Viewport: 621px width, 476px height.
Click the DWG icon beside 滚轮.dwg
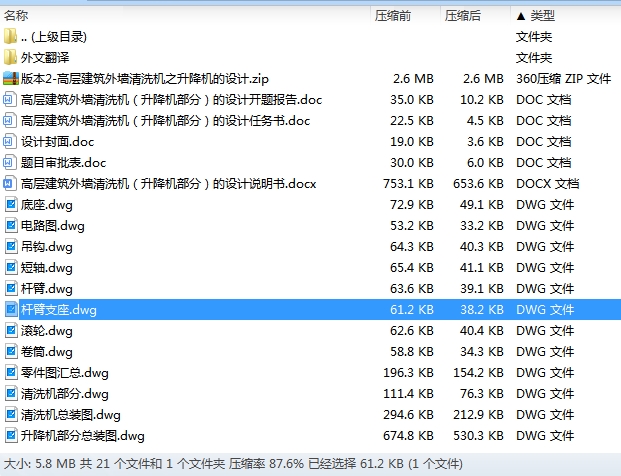click(11, 330)
